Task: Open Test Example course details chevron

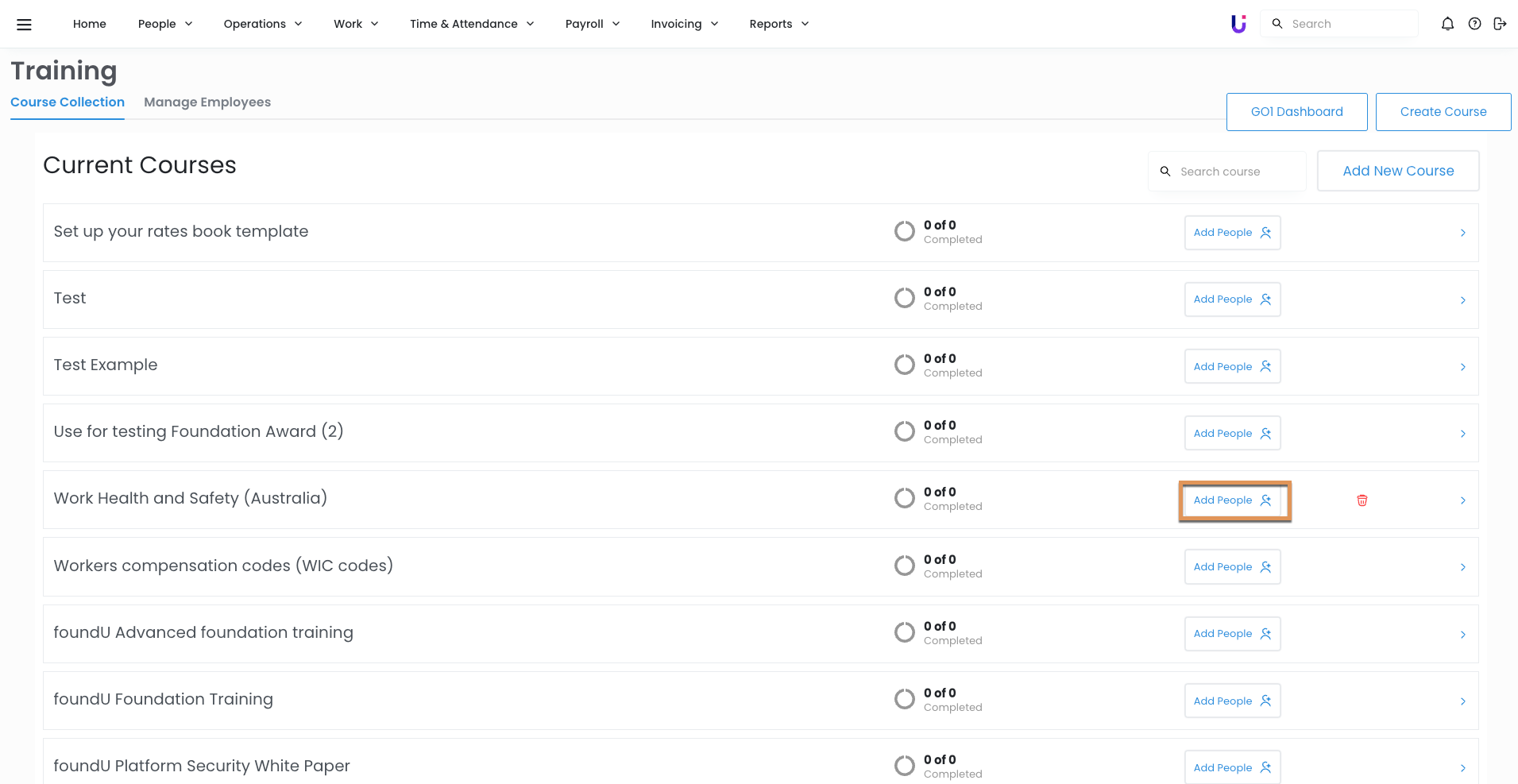Action: click(1462, 367)
